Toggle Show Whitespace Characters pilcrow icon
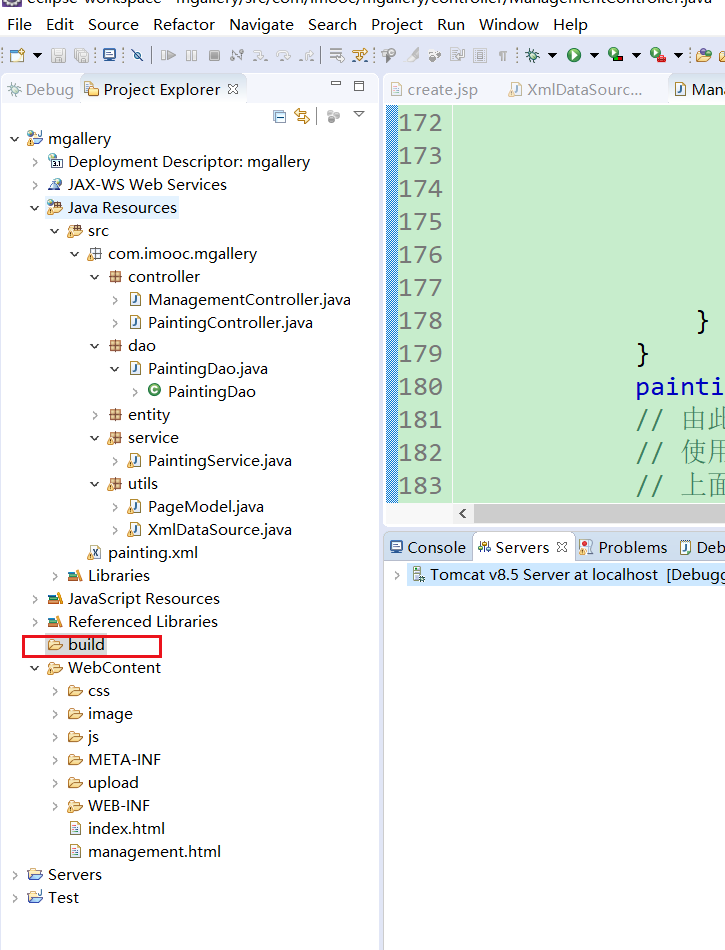The width and height of the screenshot is (725, 950). tap(503, 56)
